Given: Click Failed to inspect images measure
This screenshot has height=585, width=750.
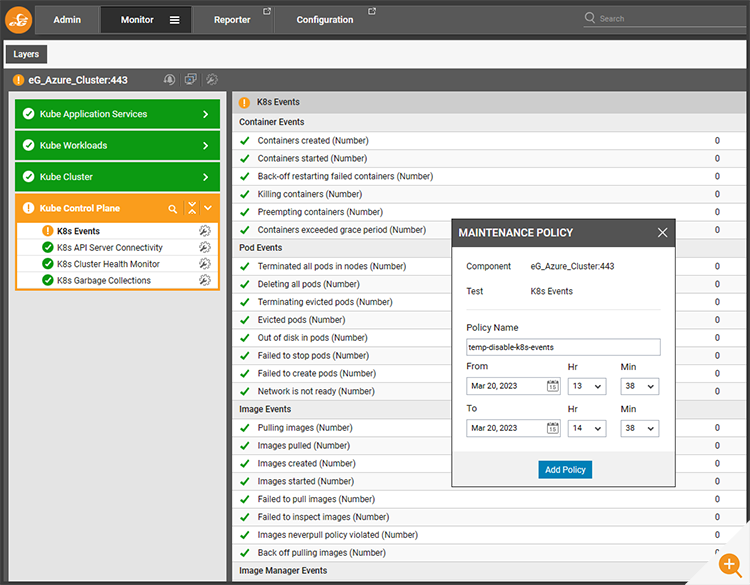Looking at the screenshot, I should click(323, 517).
